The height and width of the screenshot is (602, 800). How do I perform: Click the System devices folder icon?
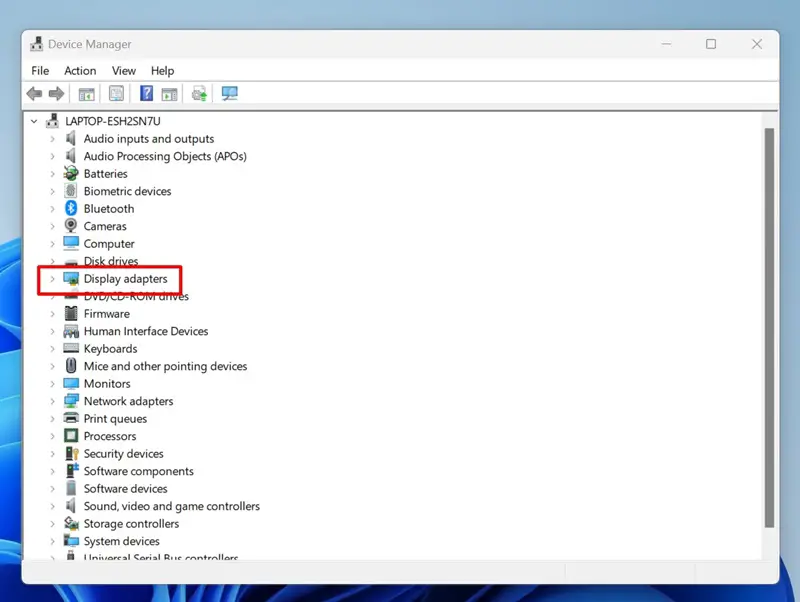[71, 541]
